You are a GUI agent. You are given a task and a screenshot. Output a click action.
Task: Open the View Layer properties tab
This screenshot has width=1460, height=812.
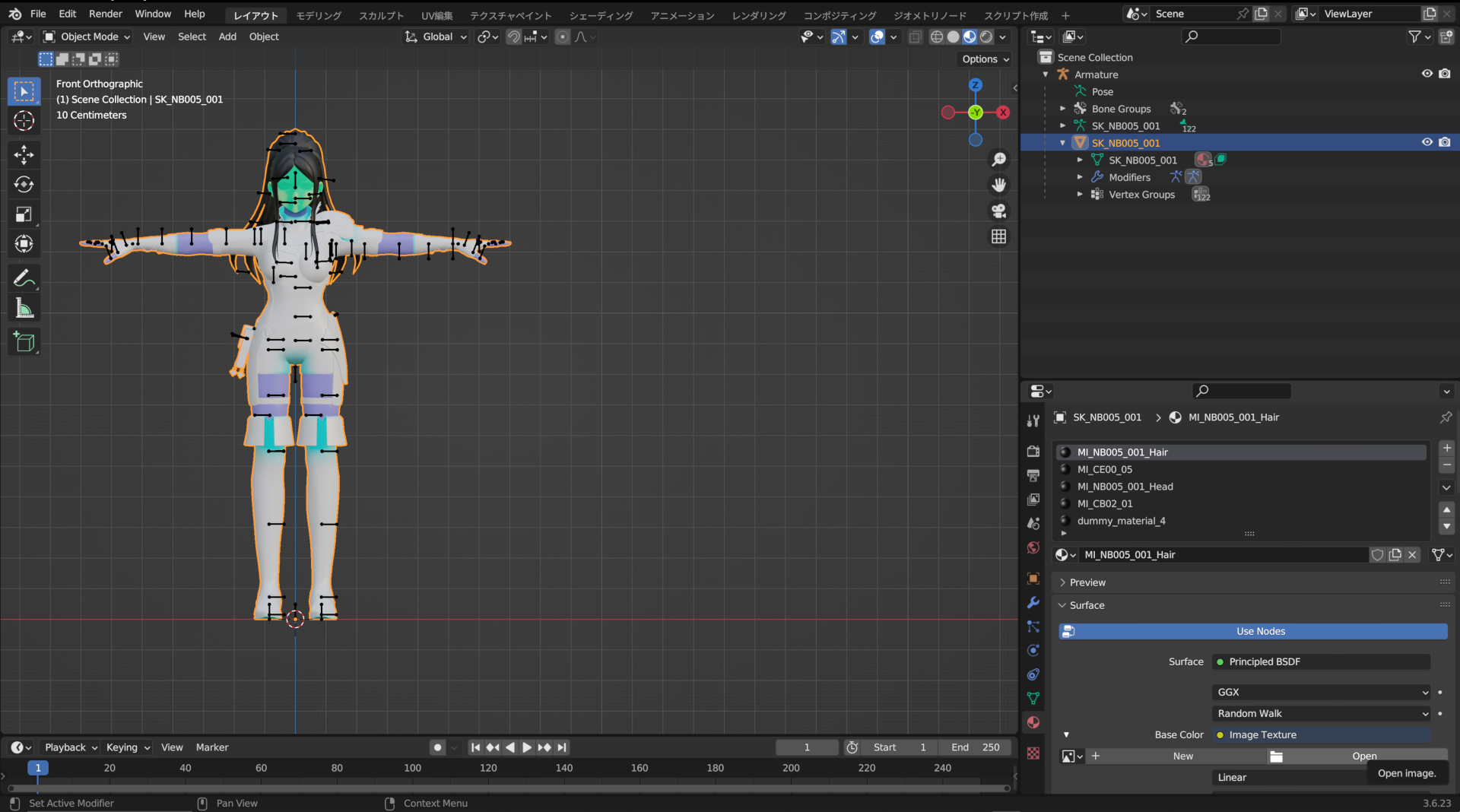tap(1033, 500)
